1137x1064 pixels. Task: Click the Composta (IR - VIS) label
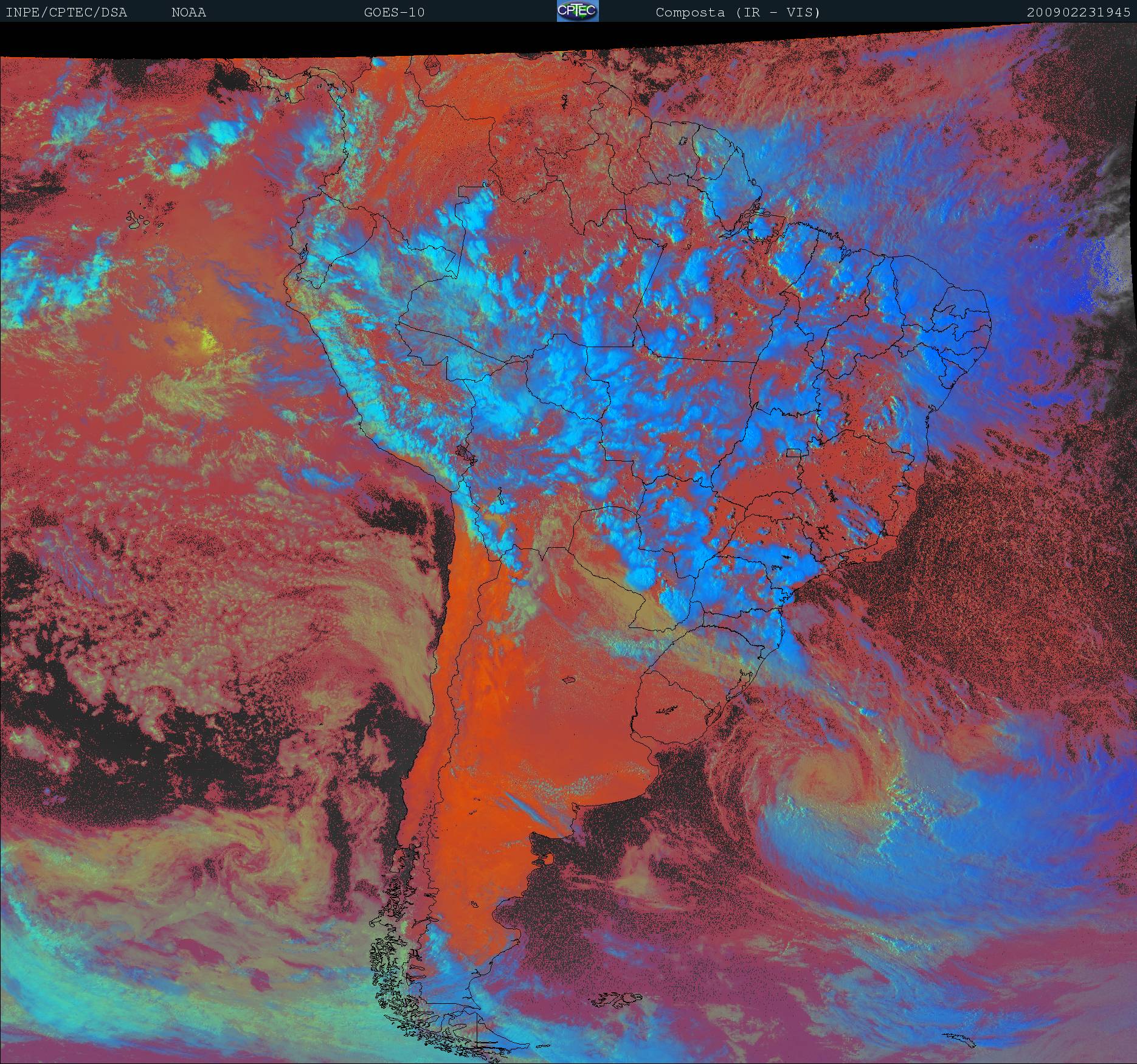click(738, 12)
